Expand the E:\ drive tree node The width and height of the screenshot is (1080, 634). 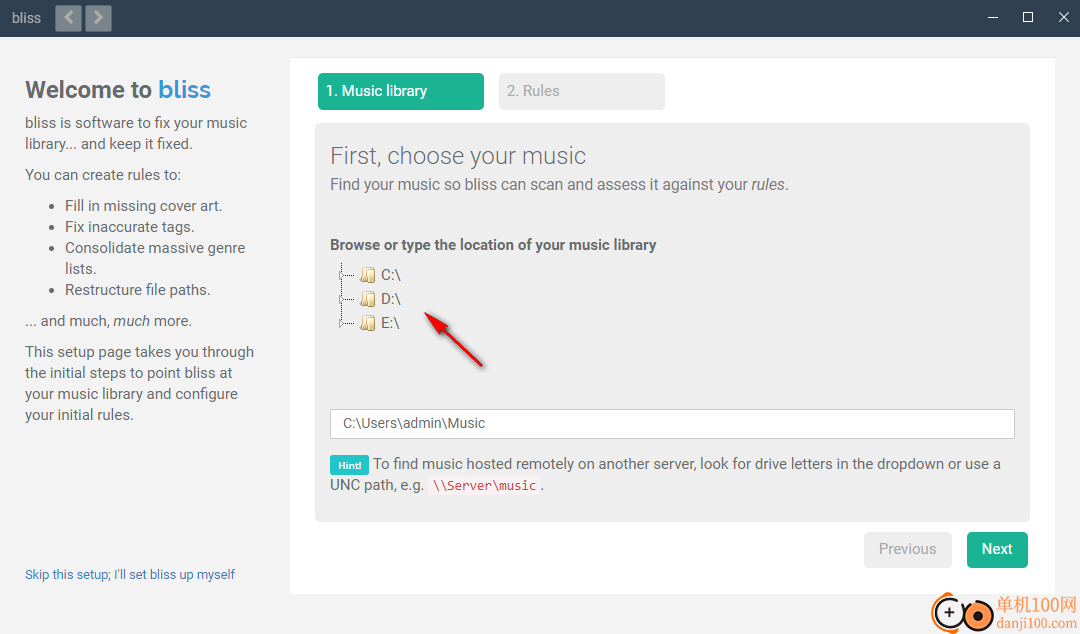coord(341,324)
